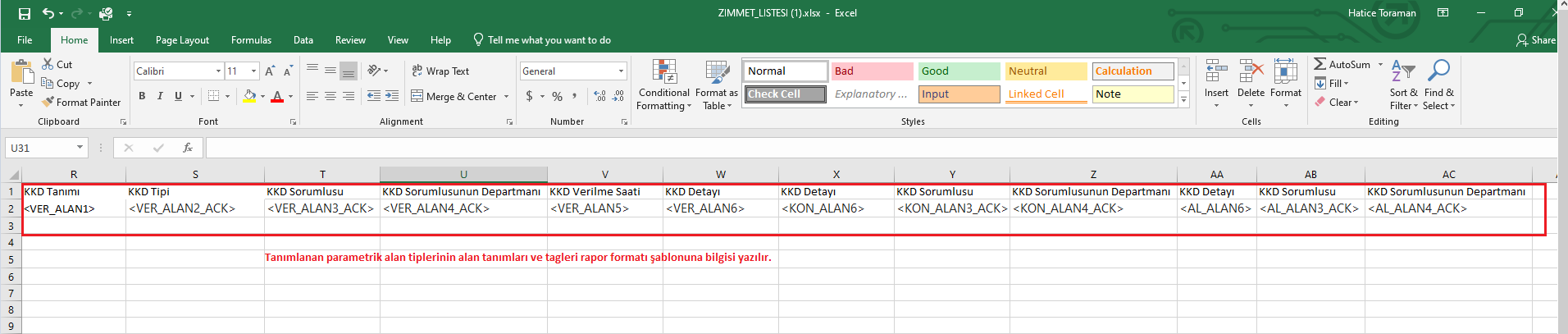Viewport: 1568px width, 334px height.
Task: Increase font size with the large A icon
Action: pyautogui.click(x=270, y=71)
